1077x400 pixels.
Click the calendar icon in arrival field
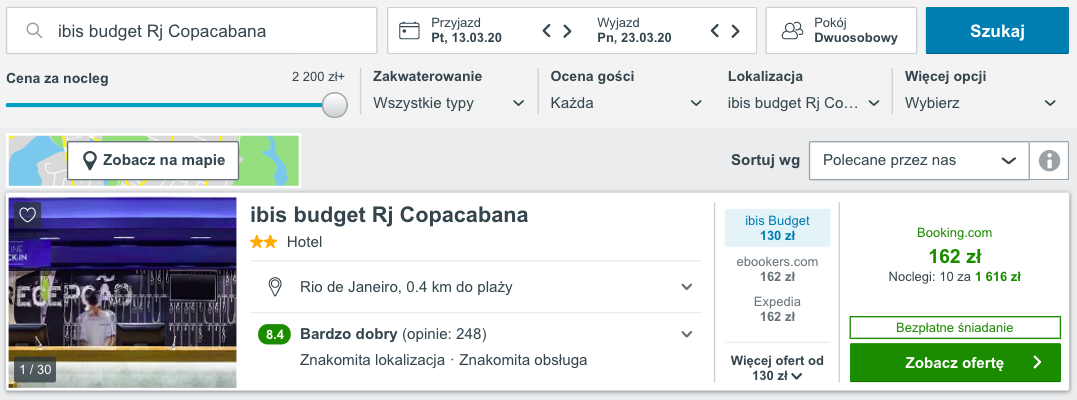coord(409,30)
